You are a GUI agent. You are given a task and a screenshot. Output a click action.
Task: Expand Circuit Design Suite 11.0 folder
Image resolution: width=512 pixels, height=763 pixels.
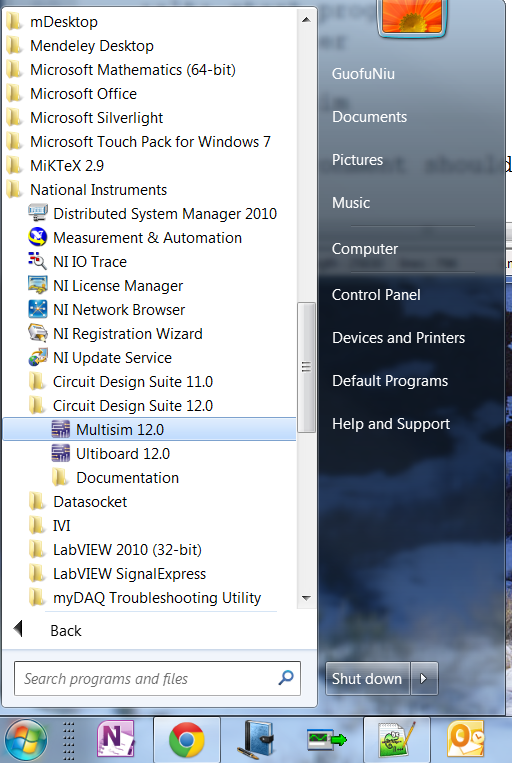(121, 382)
